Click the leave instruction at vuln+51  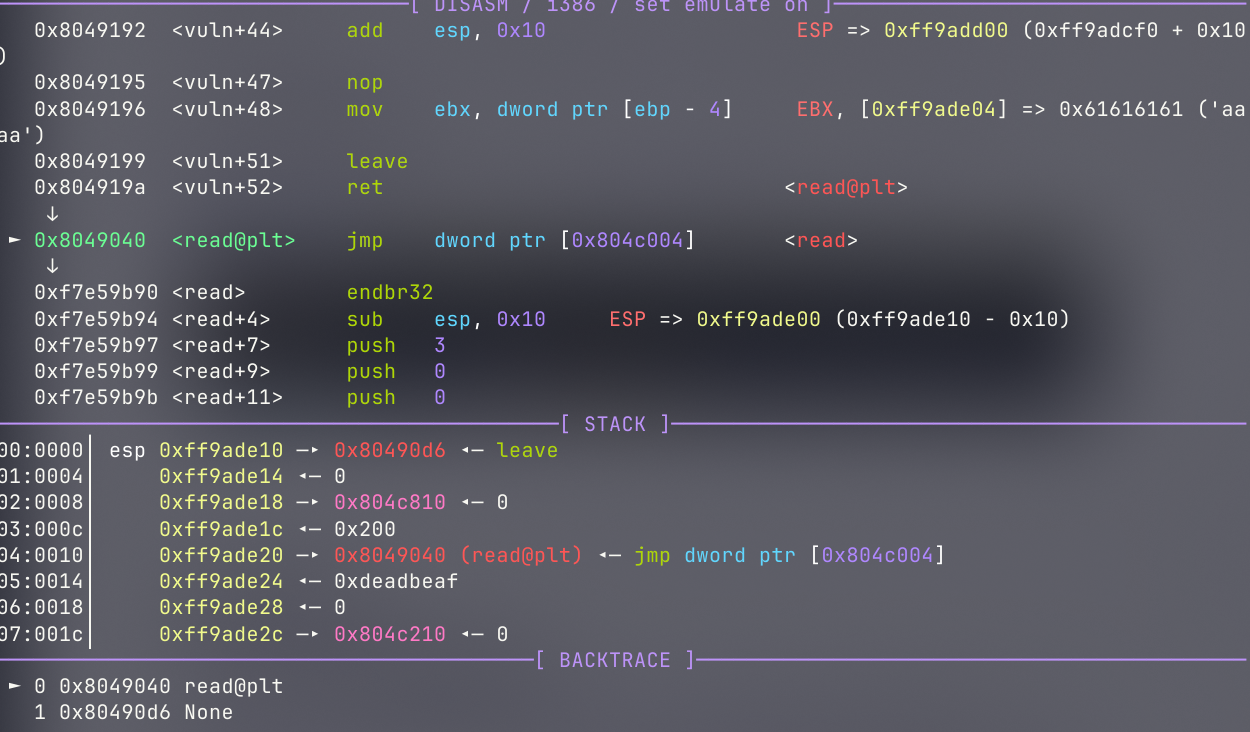(x=377, y=161)
